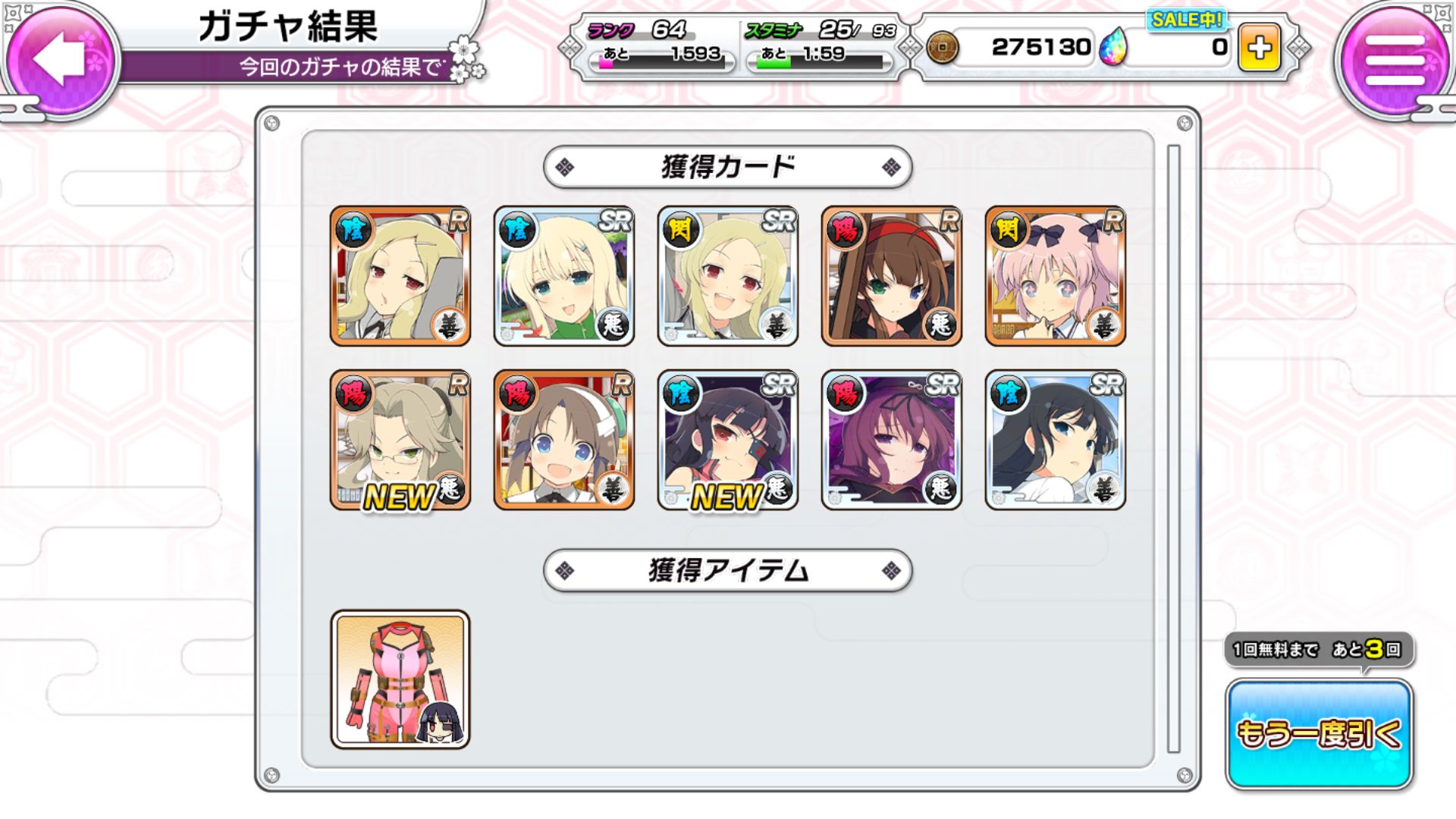This screenshot has width=1456, height=819.
Task: Select the black-haired SR card in white
Action: [1056, 440]
